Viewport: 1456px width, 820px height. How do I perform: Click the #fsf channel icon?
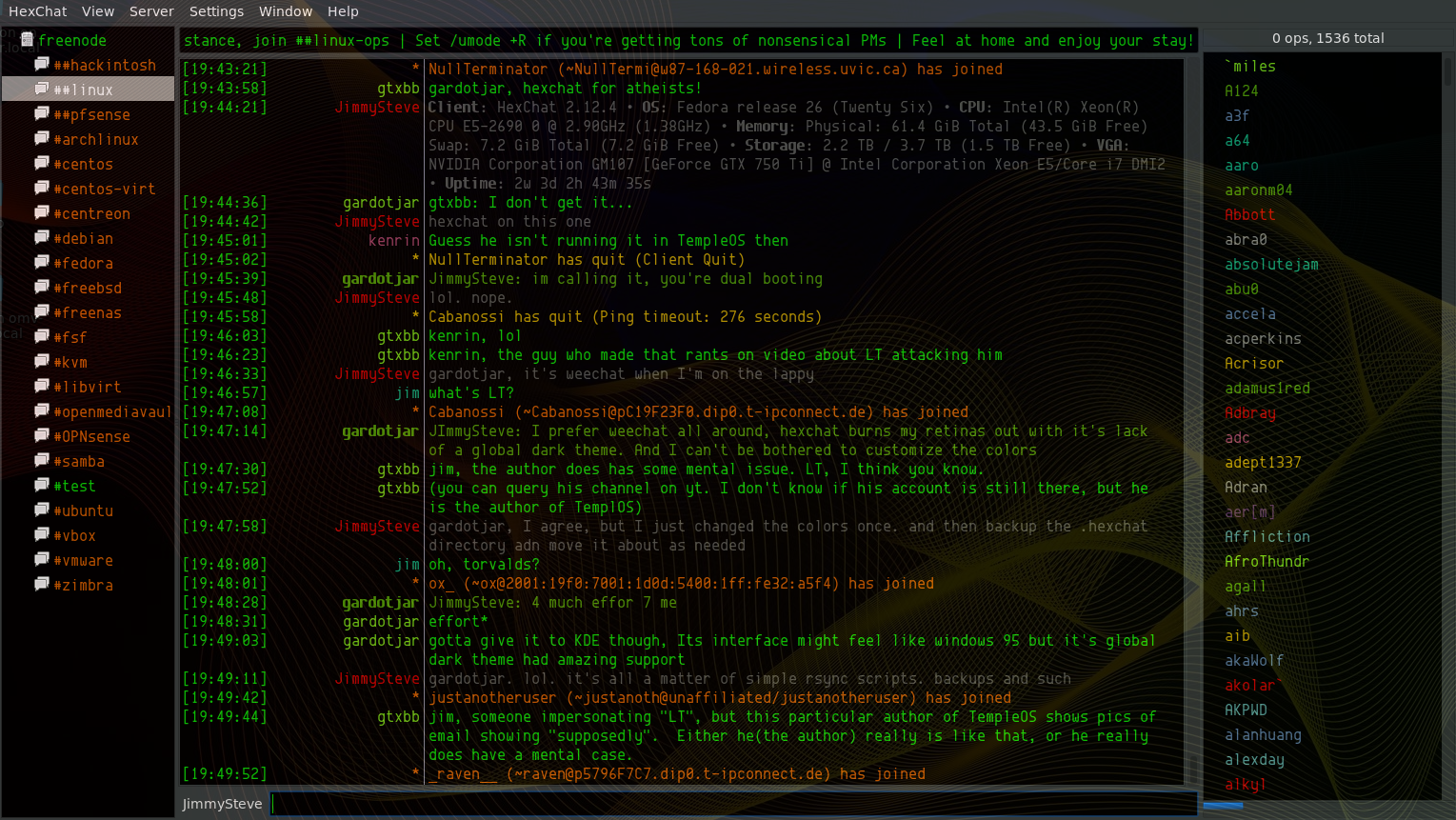point(42,336)
